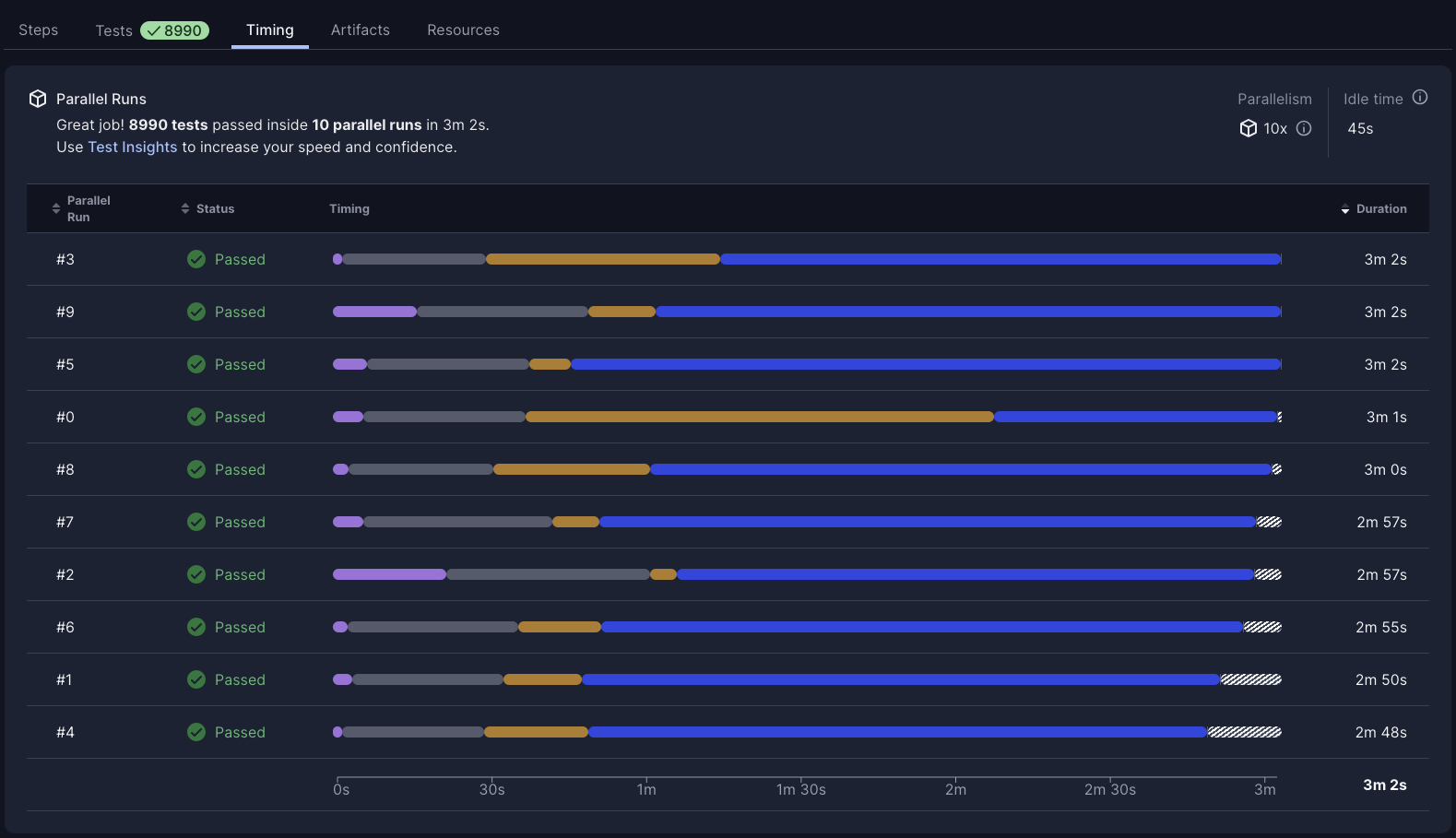Click the passed check icon for run #9
Viewport: 1456px width, 838px height.
point(196,312)
